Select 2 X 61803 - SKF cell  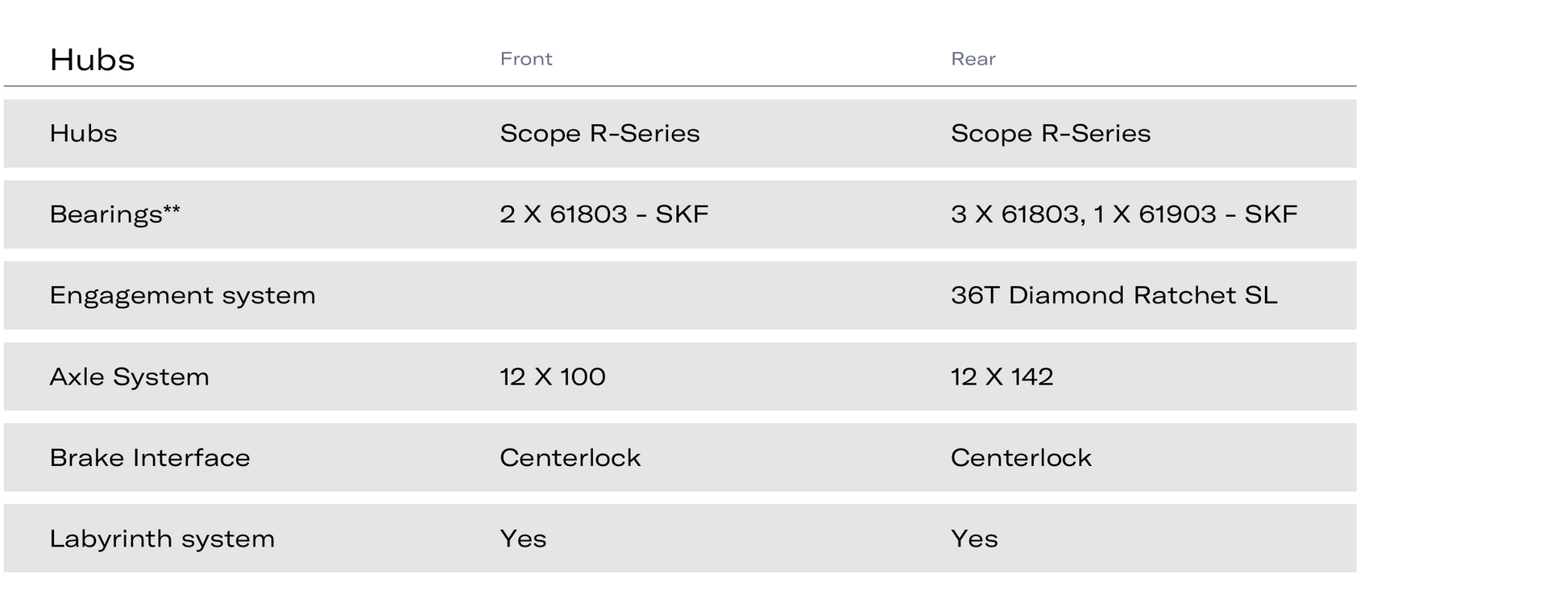tap(604, 214)
